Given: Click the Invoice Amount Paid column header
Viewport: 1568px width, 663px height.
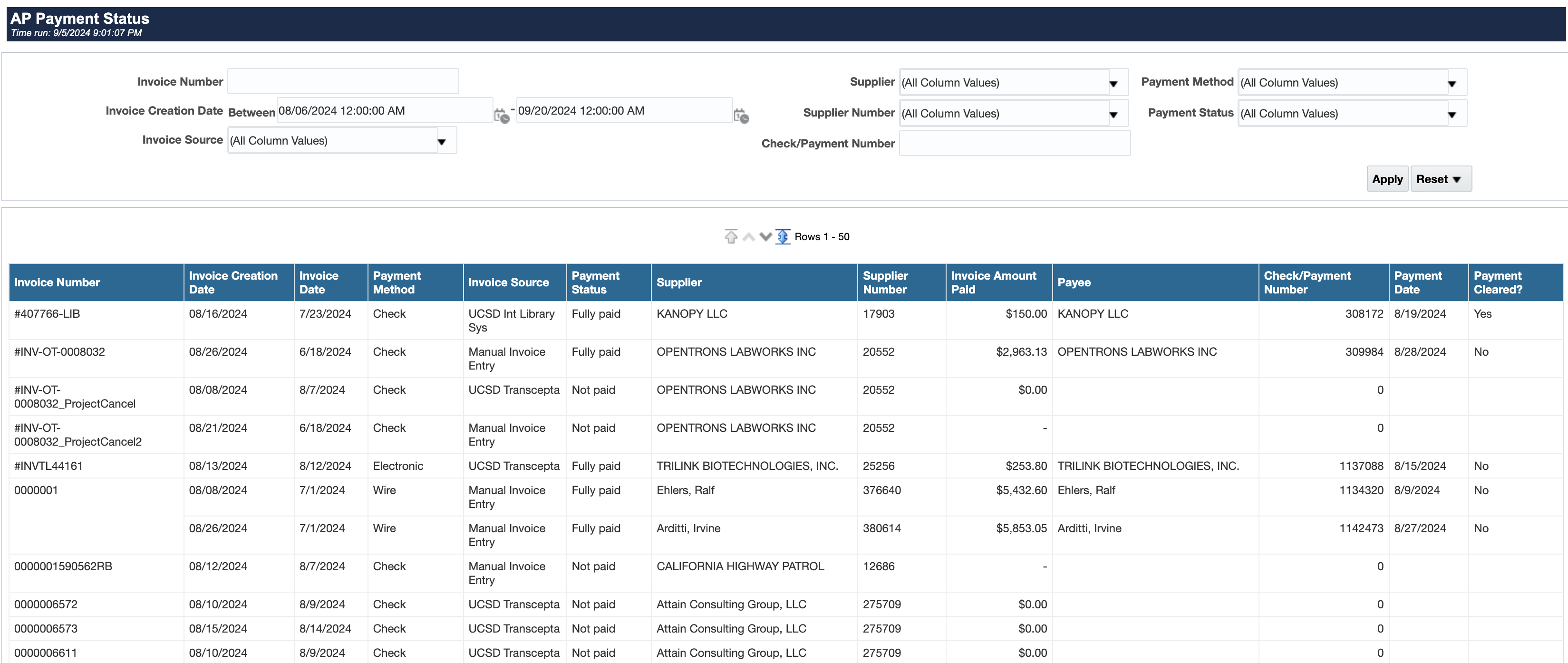Looking at the screenshot, I should coord(993,283).
